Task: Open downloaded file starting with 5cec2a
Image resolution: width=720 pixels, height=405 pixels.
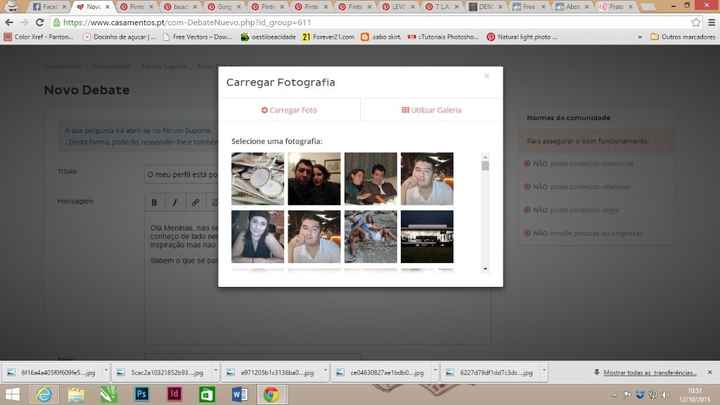Action: pos(161,373)
